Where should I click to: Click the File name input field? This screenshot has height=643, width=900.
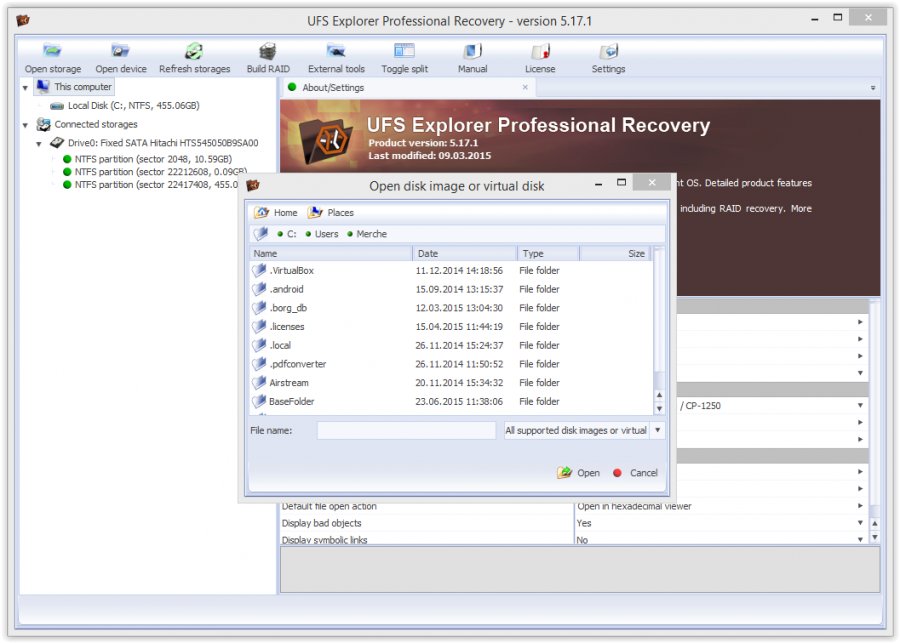pyautogui.click(x=406, y=431)
